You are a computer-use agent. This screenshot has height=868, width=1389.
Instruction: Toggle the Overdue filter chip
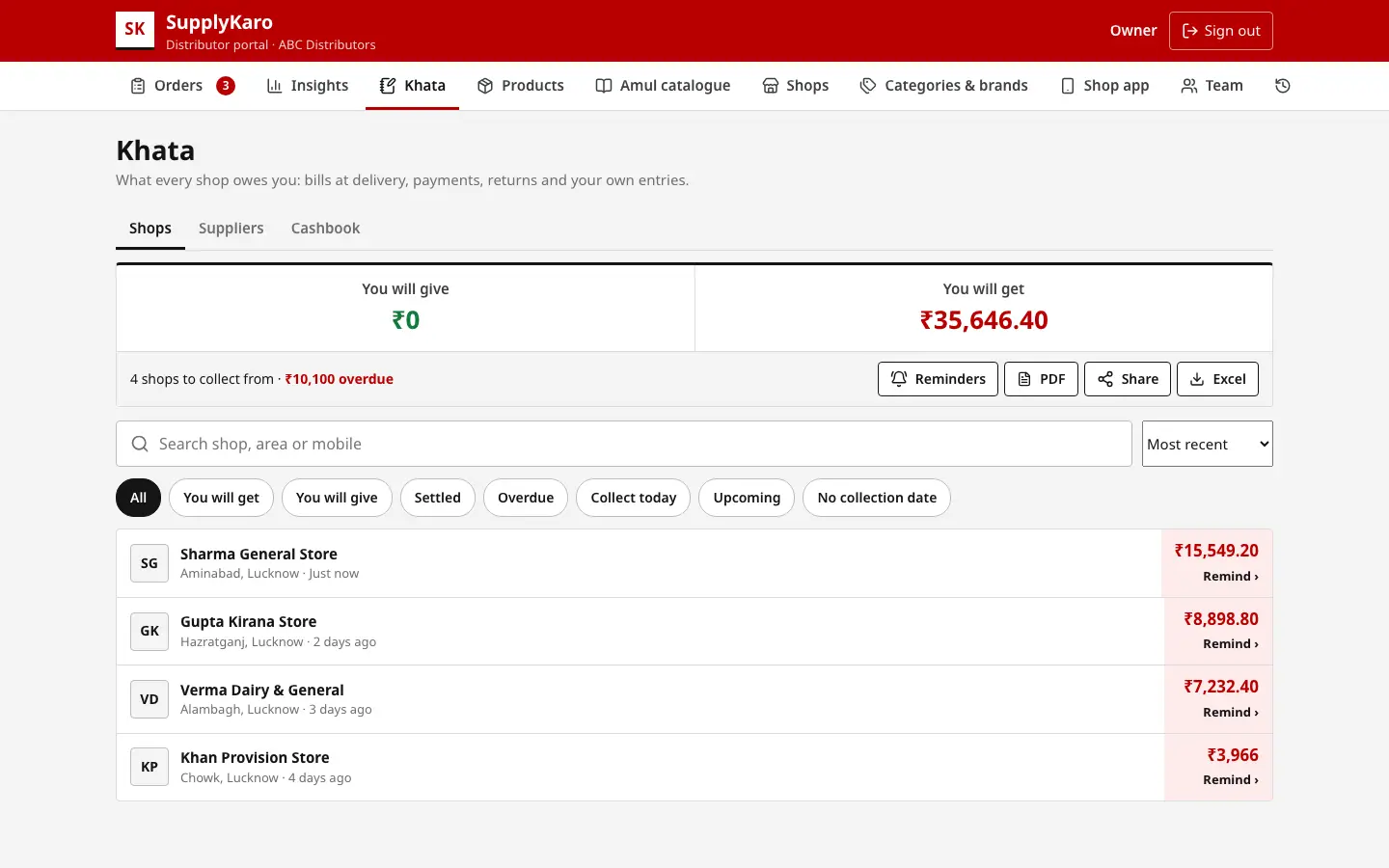[x=526, y=498]
